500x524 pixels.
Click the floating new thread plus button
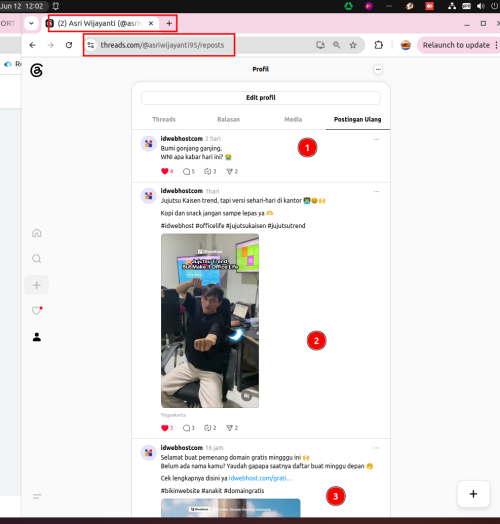(x=473, y=494)
